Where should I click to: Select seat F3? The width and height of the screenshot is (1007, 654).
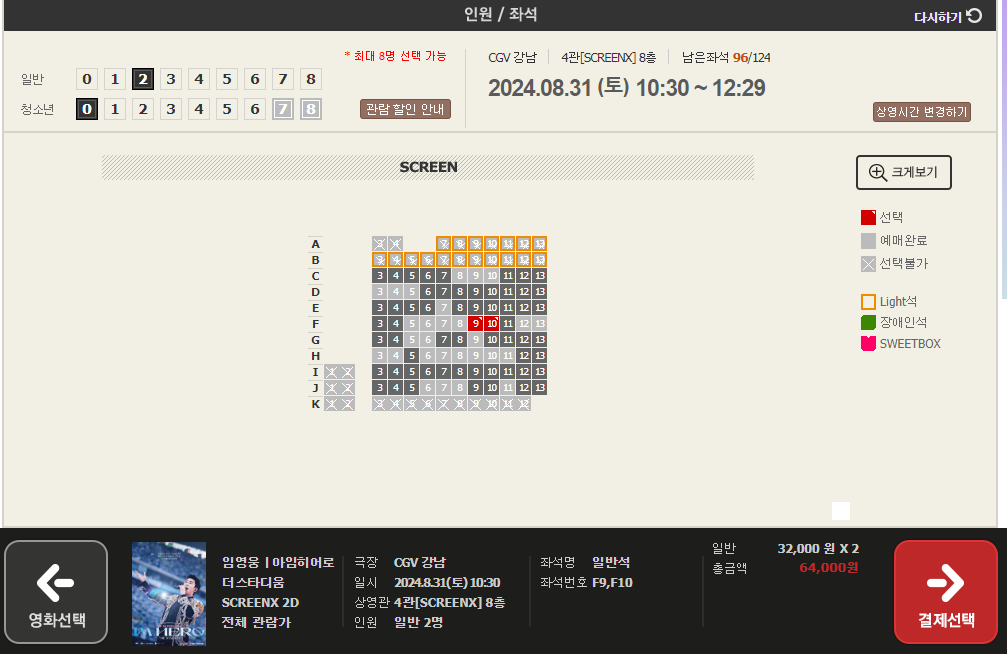380,324
